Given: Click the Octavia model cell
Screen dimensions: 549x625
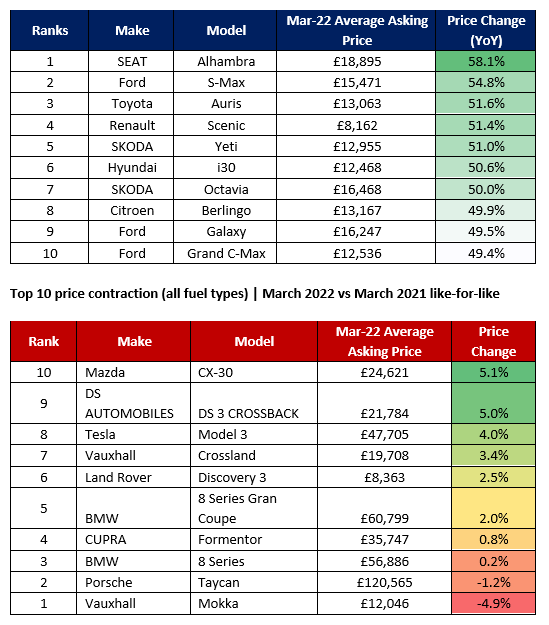Looking at the screenshot, I should [225, 189].
